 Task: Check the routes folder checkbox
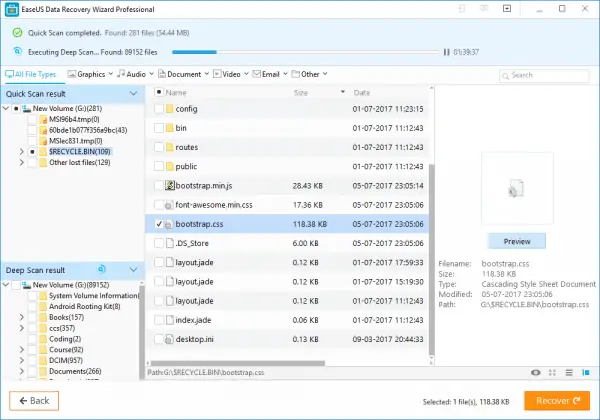pyautogui.click(x=159, y=147)
